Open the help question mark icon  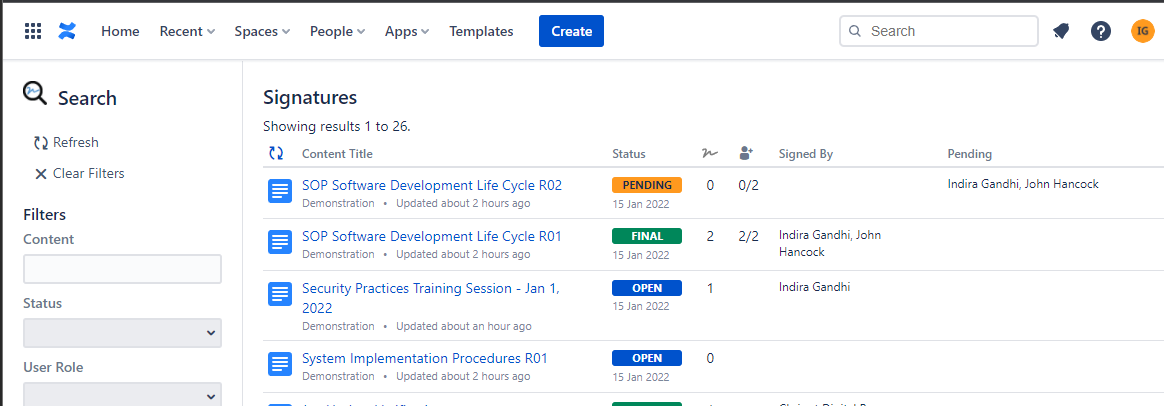[x=1101, y=31]
